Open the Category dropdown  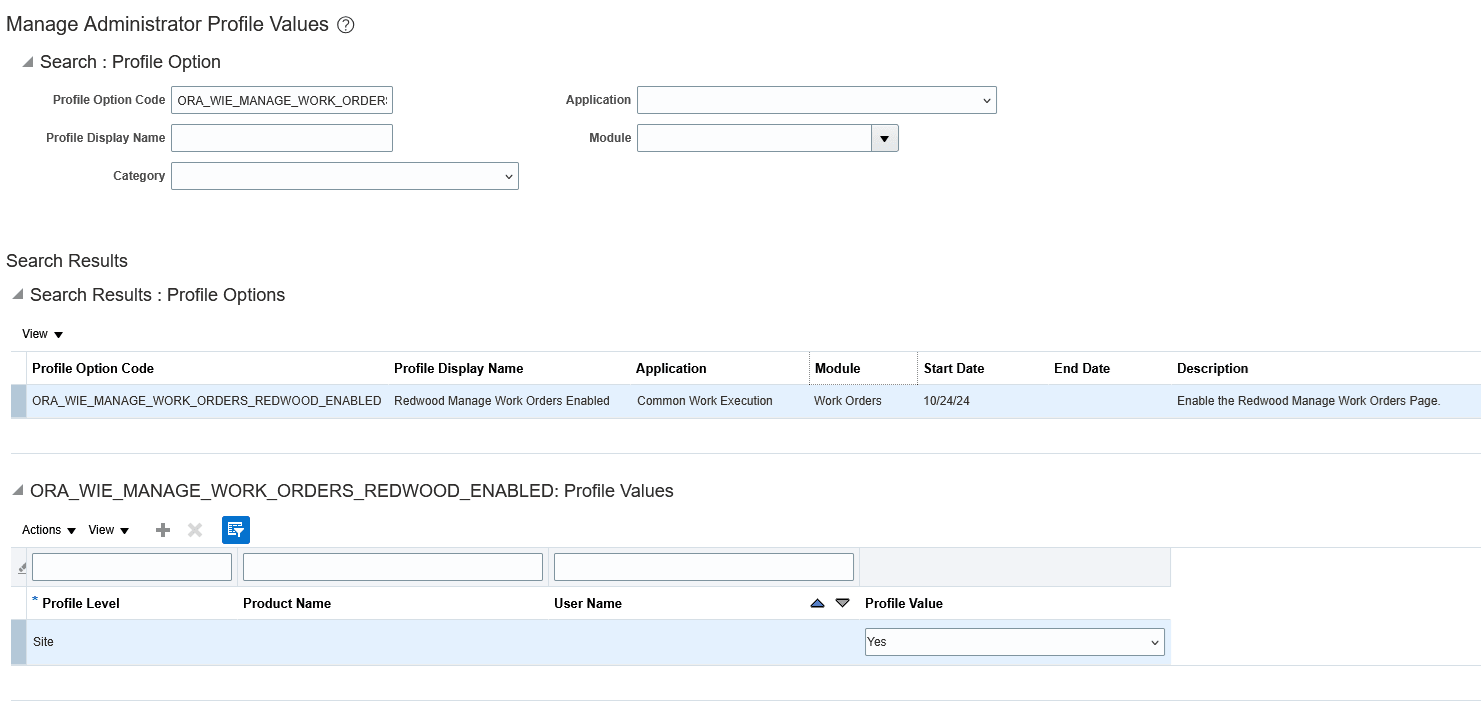(x=508, y=175)
